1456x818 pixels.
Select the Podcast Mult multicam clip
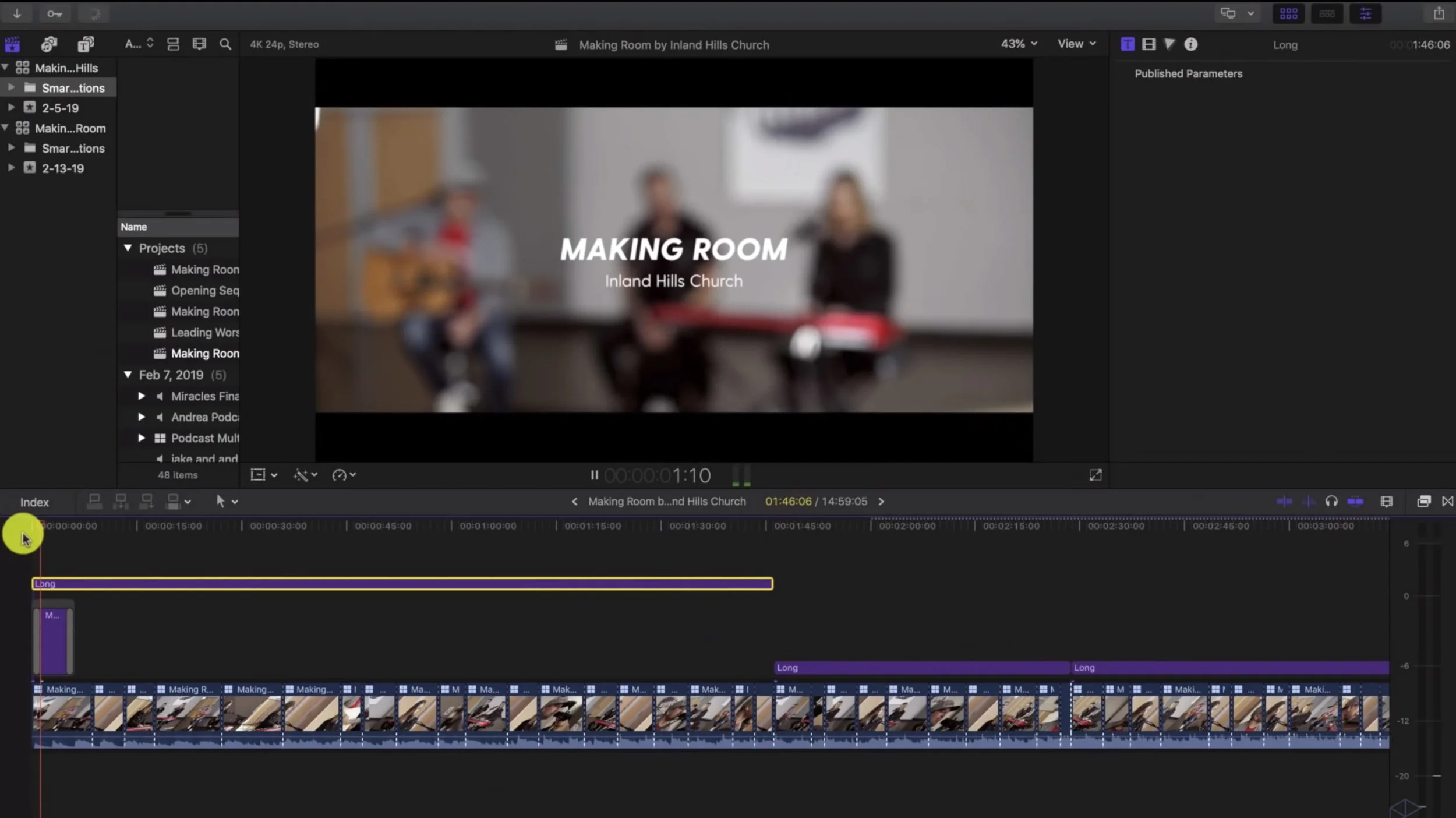pos(197,438)
